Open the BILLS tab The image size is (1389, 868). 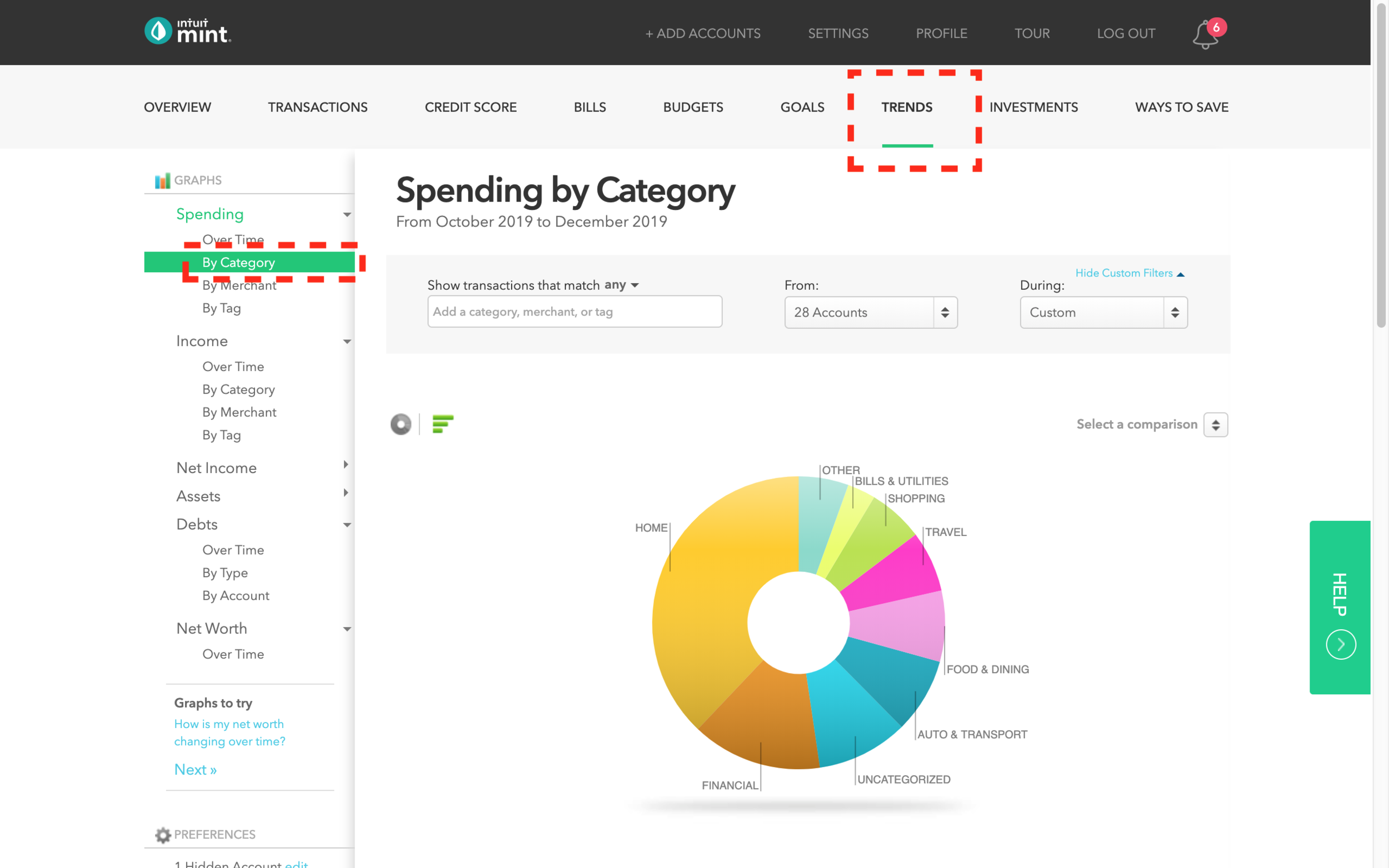[589, 107]
